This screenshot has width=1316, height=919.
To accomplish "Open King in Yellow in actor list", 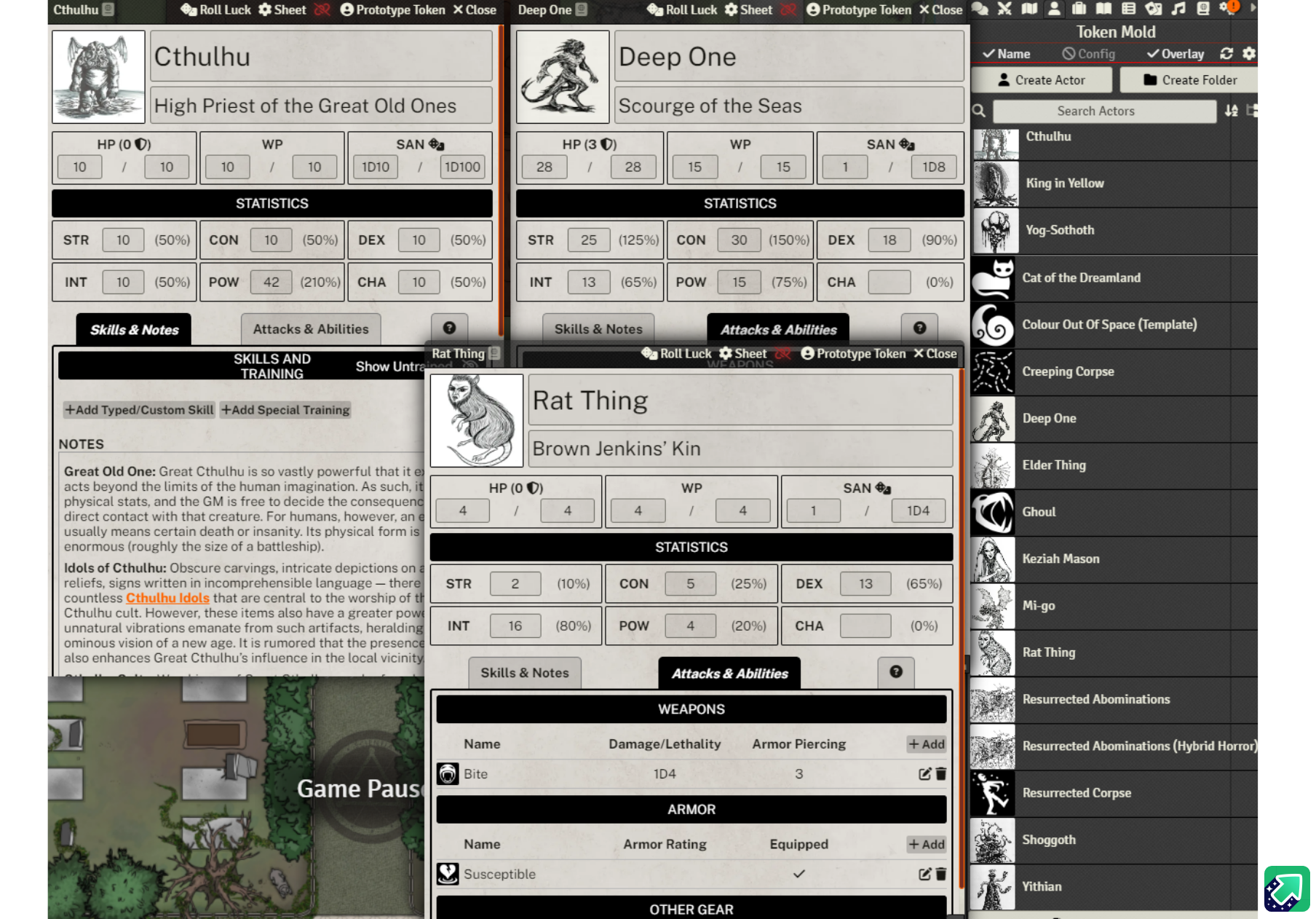I will 1114,184.
